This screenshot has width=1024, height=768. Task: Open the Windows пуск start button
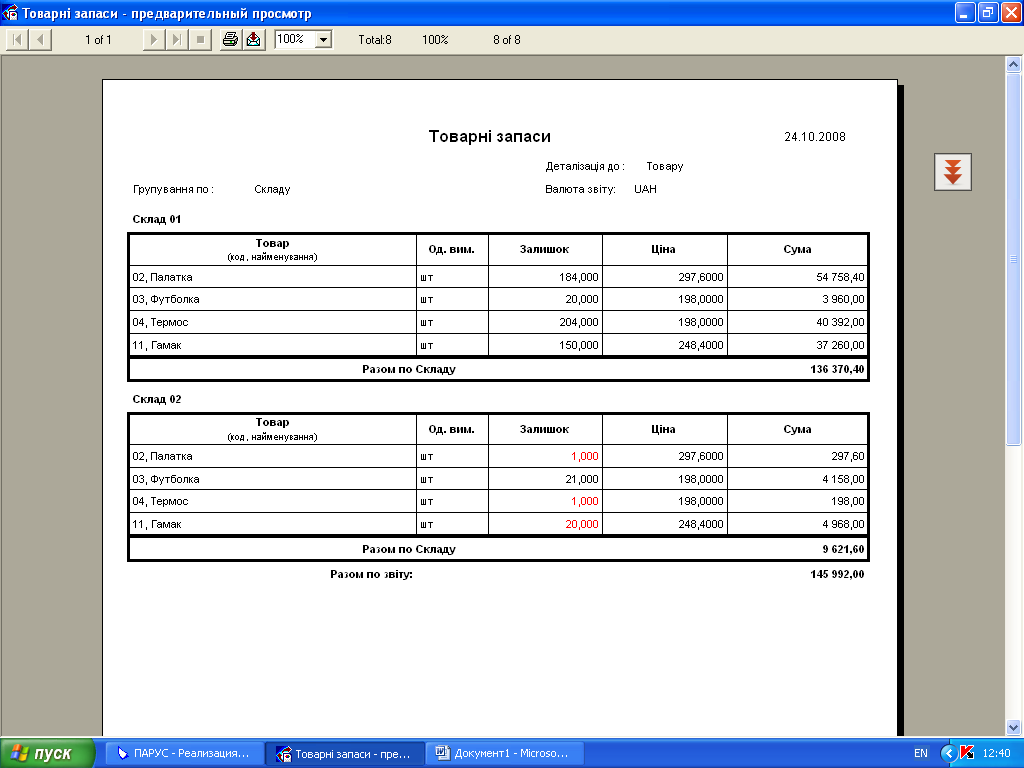click(x=48, y=753)
